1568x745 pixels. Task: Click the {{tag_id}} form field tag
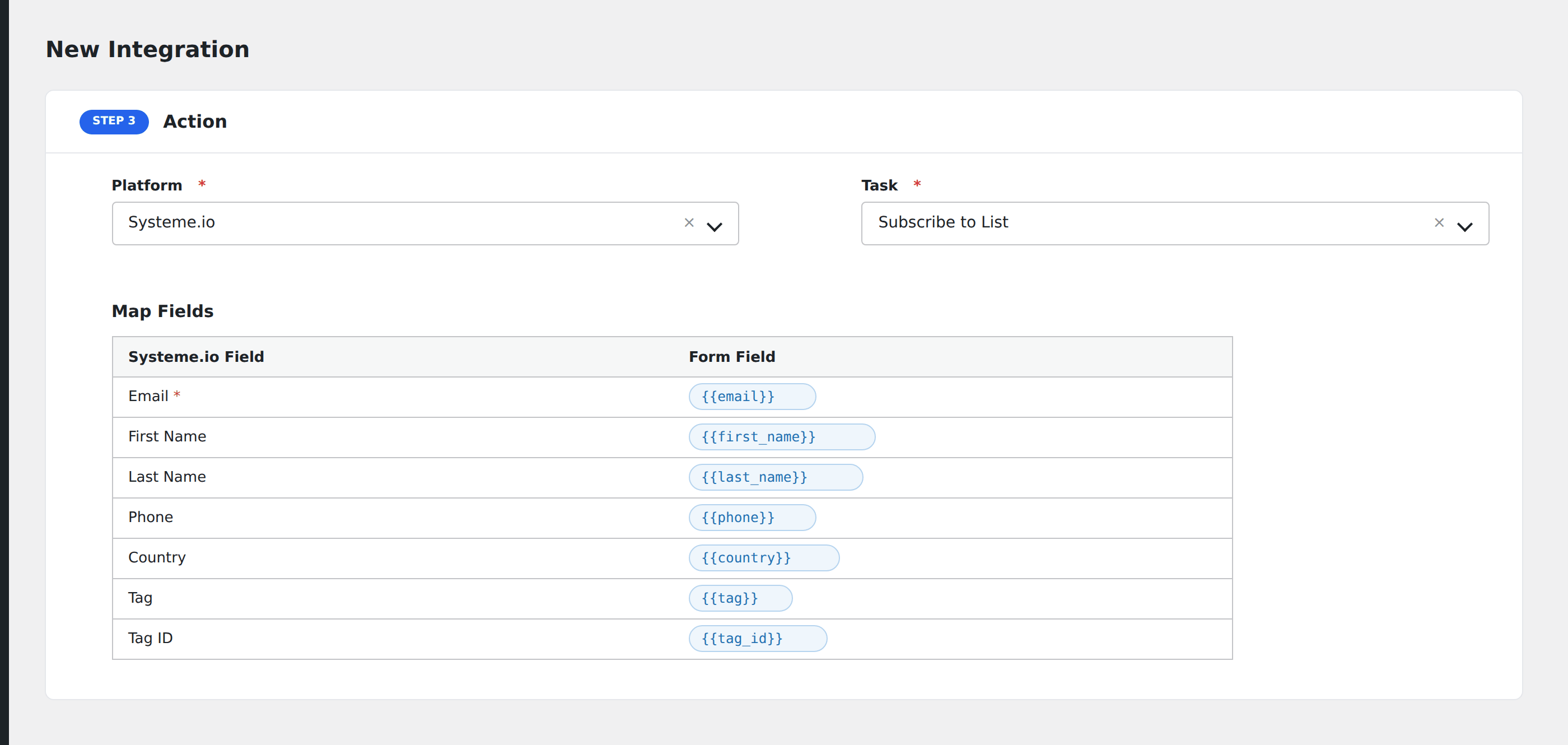[x=758, y=639]
